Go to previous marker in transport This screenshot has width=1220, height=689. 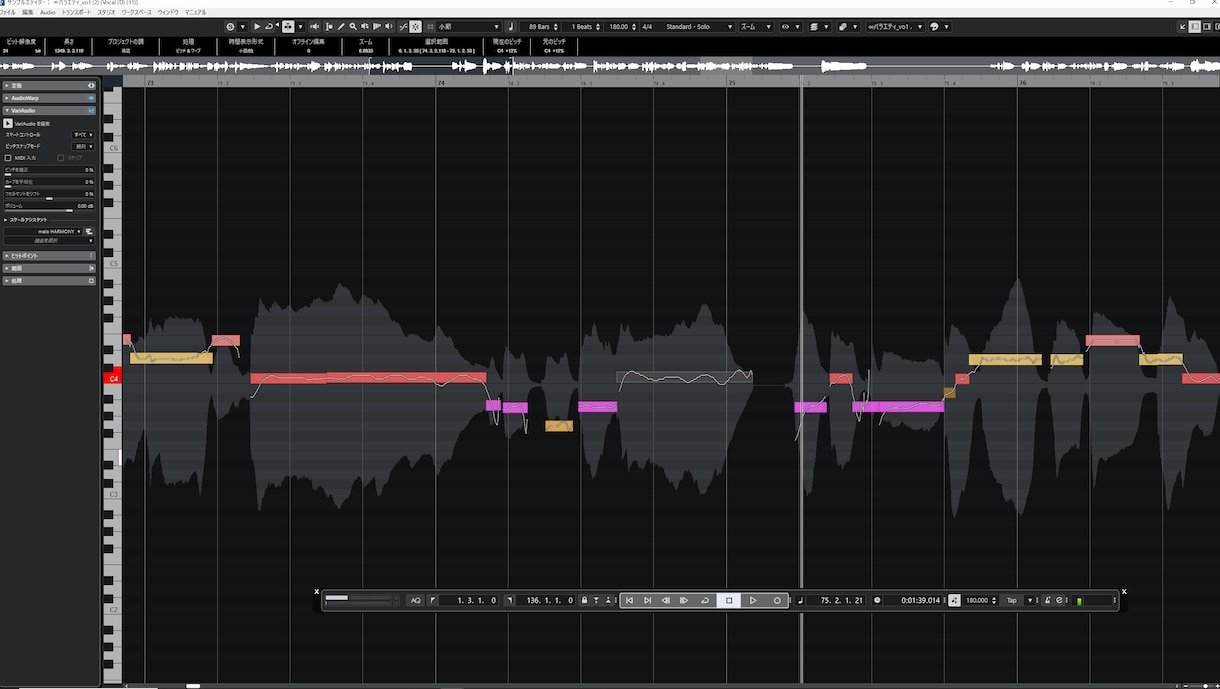pyautogui.click(x=629, y=600)
